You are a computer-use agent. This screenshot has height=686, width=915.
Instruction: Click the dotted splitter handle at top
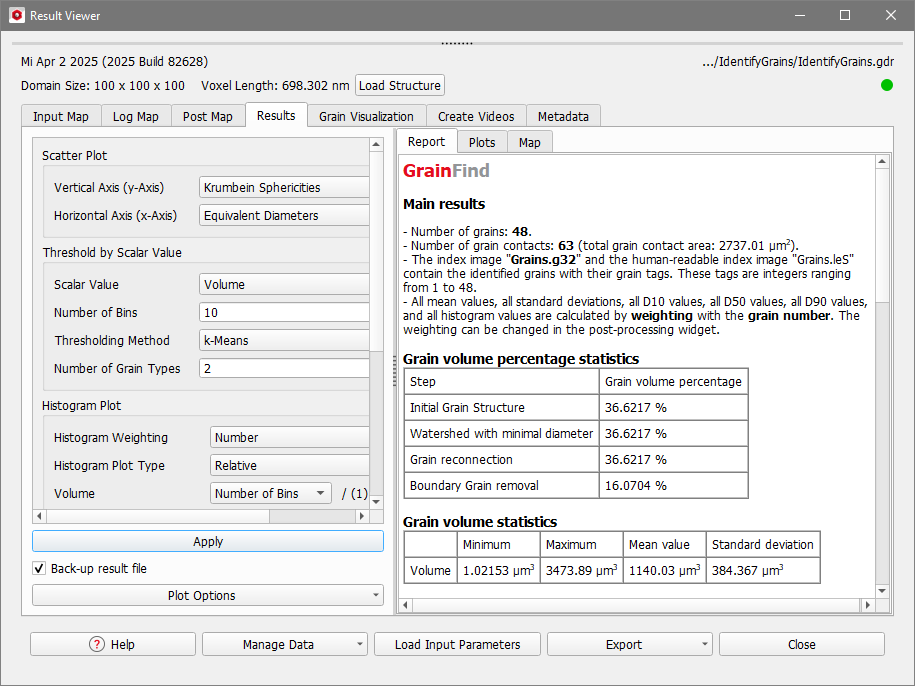pos(457,43)
